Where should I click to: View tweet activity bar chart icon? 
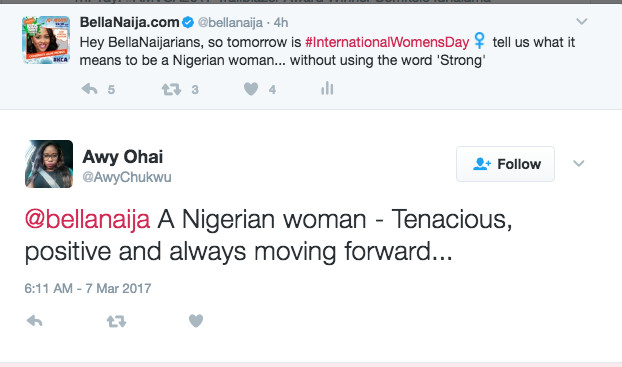[x=327, y=88]
